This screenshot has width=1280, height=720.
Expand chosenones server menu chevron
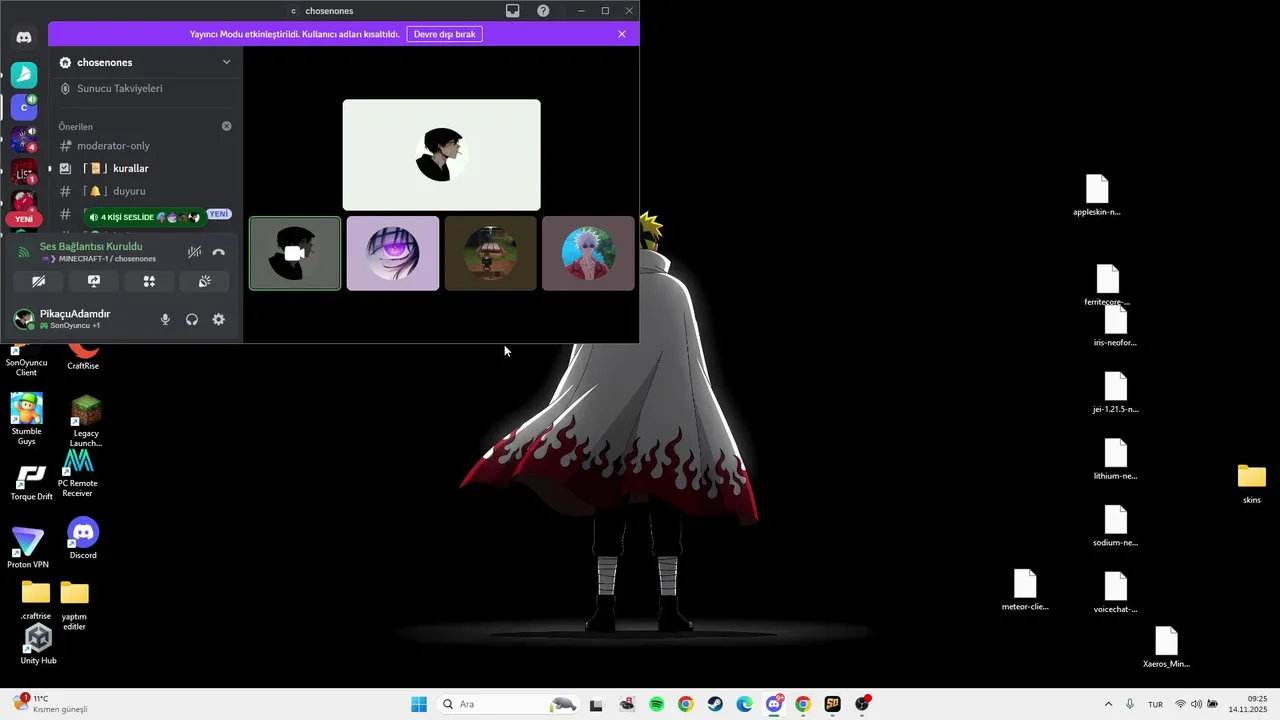pyautogui.click(x=226, y=62)
